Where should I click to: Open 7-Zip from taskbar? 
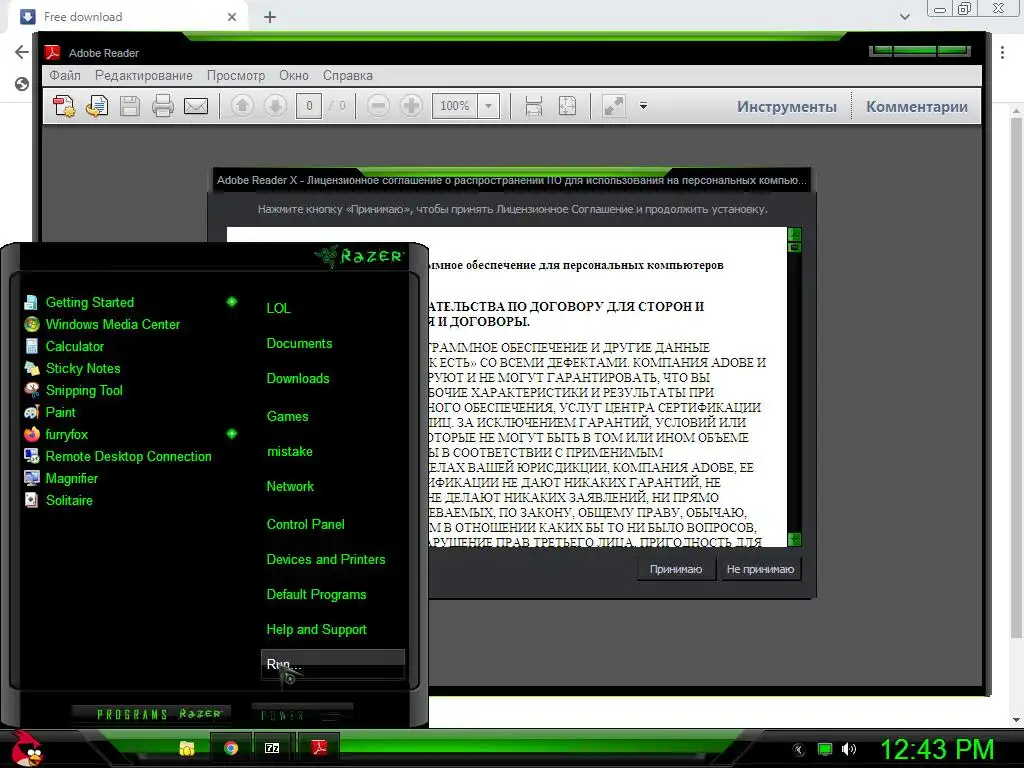coord(272,748)
